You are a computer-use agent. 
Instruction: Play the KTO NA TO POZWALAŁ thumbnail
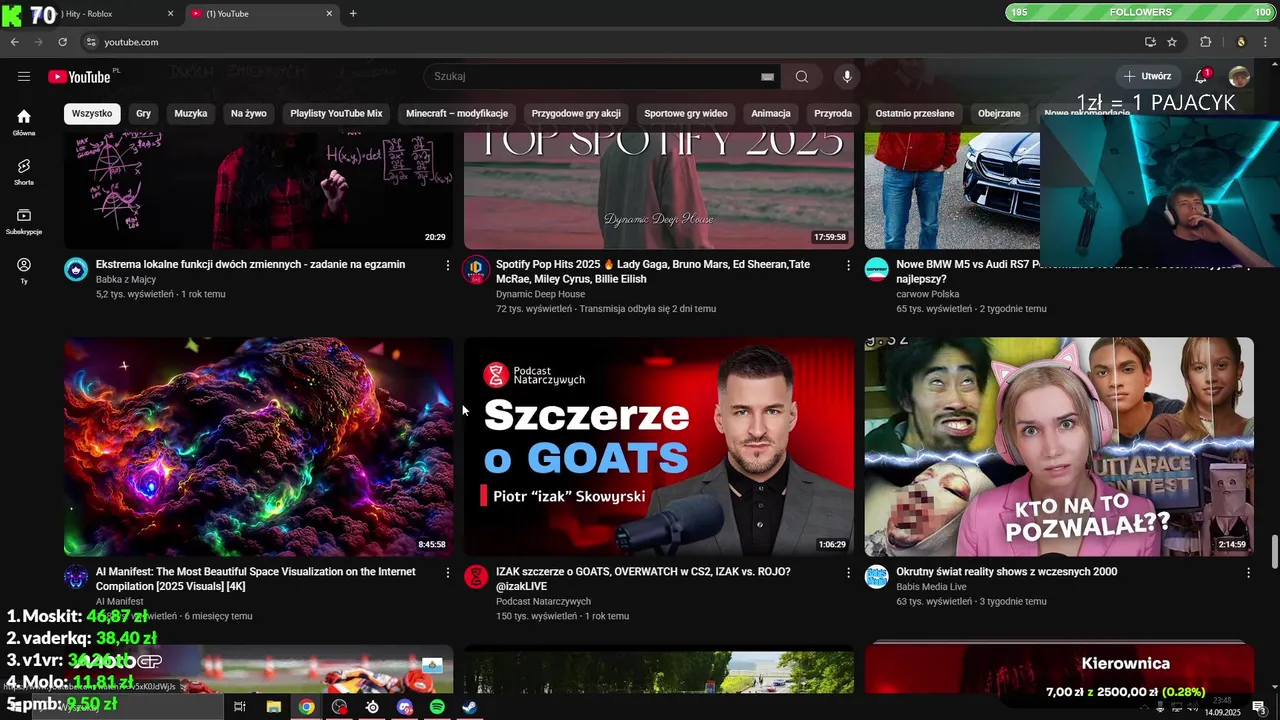[1059, 446]
